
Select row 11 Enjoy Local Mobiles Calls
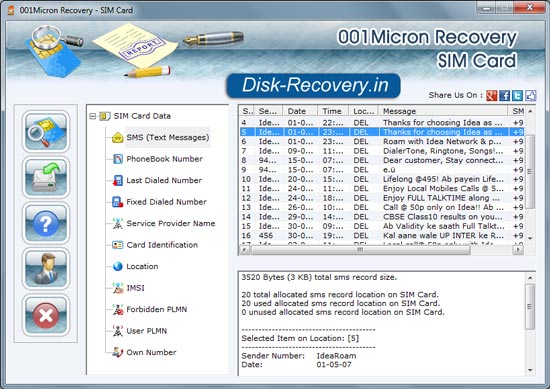point(382,189)
